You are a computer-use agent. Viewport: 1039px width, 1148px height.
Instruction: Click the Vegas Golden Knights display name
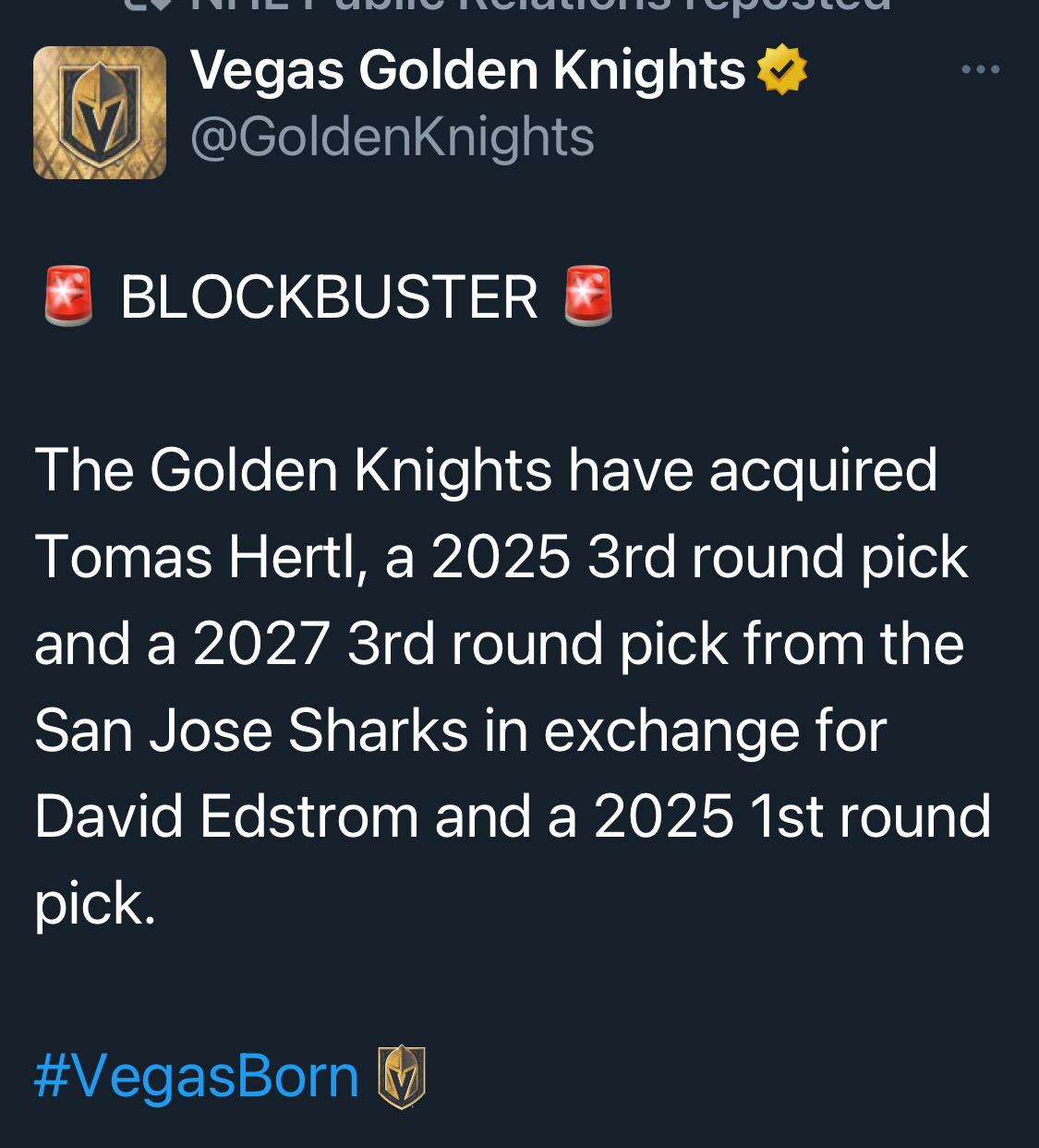pyautogui.click(x=468, y=71)
